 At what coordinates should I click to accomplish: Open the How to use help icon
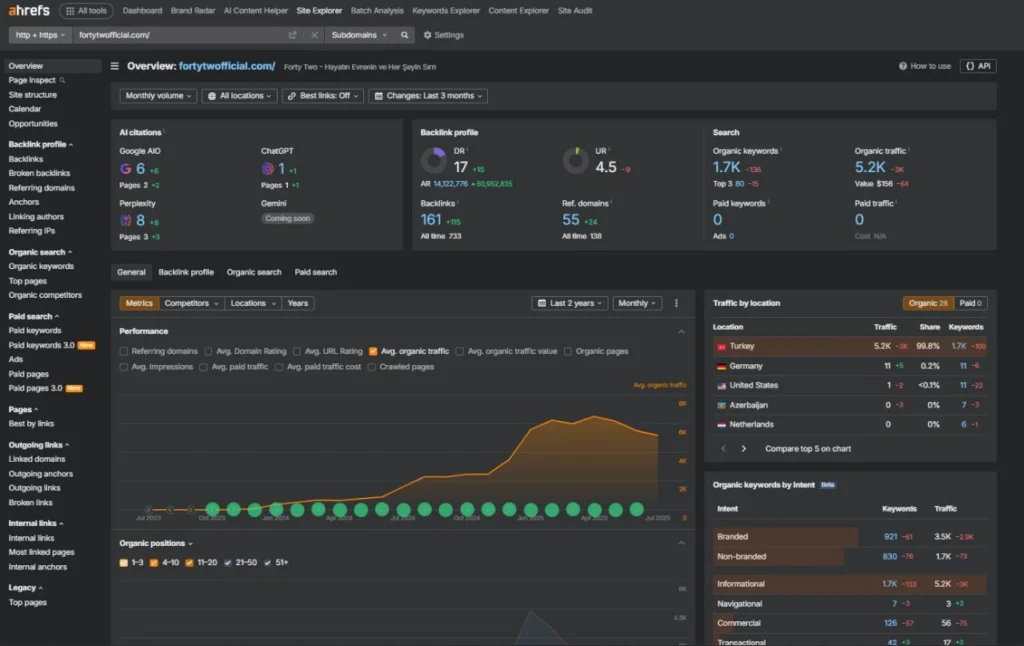pos(905,66)
